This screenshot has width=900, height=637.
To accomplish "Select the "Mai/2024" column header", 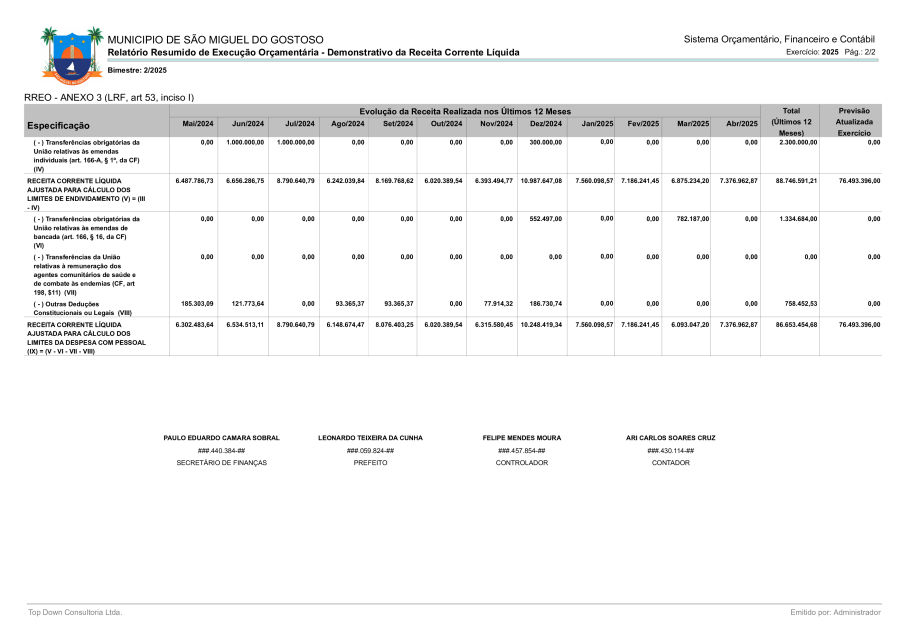I will [x=197, y=123].
